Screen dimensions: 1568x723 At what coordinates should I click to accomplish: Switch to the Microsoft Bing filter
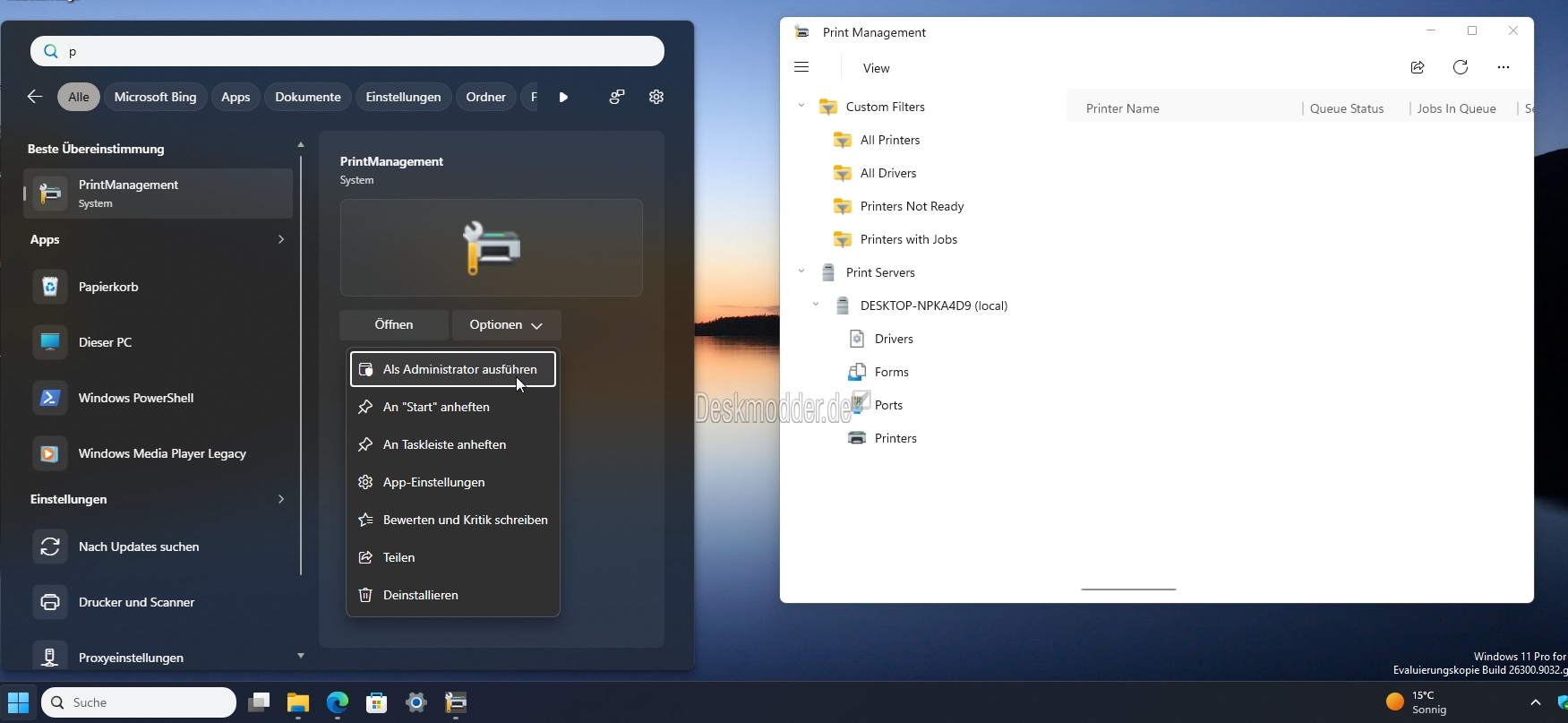point(156,97)
